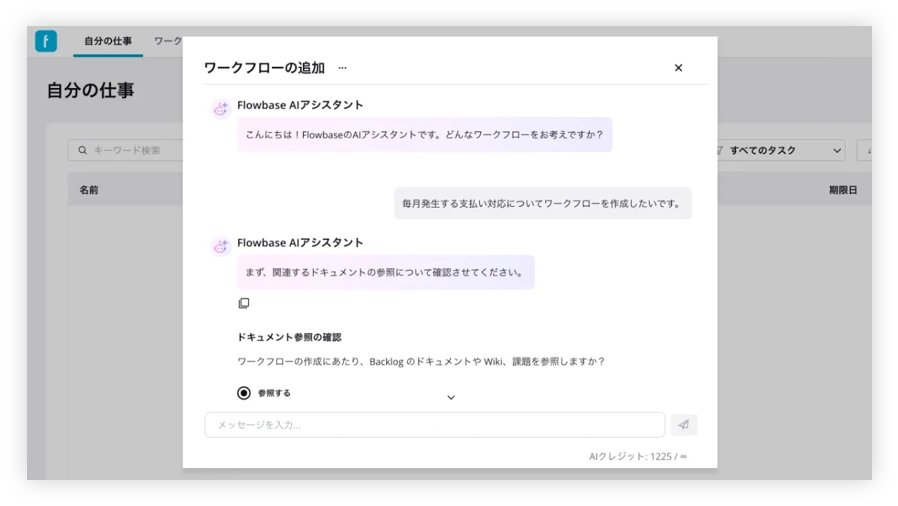This screenshot has height=506, width=898.
Task: Click the second Flowbase AIアシスタント avatar icon
Action: (220, 246)
